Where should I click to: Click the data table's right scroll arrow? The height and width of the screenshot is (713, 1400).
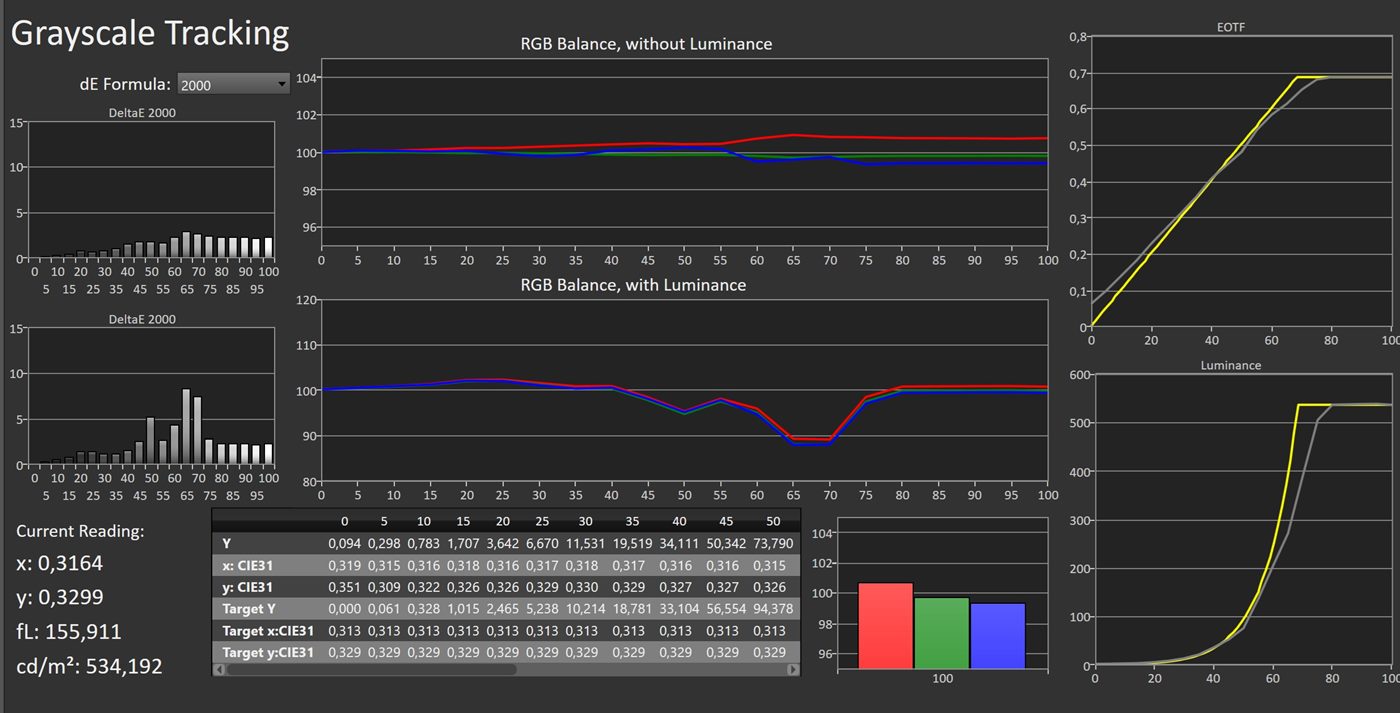[x=793, y=669]
